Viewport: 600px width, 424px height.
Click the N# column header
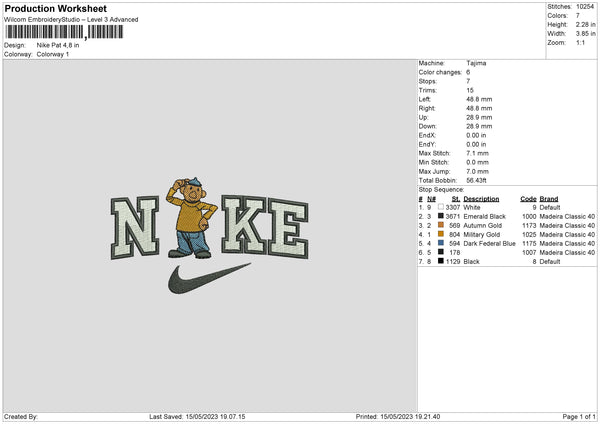pyautogui.click(x=431, y=199)
